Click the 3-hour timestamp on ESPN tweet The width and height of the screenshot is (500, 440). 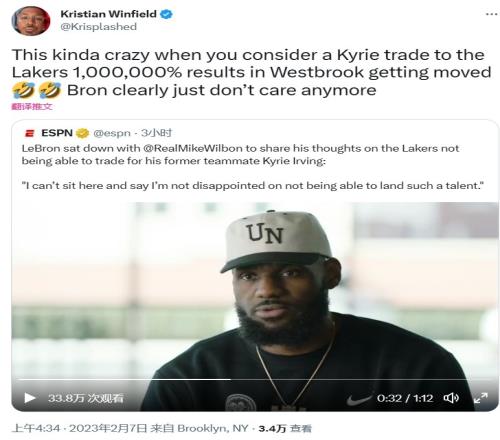pos(156,133)
